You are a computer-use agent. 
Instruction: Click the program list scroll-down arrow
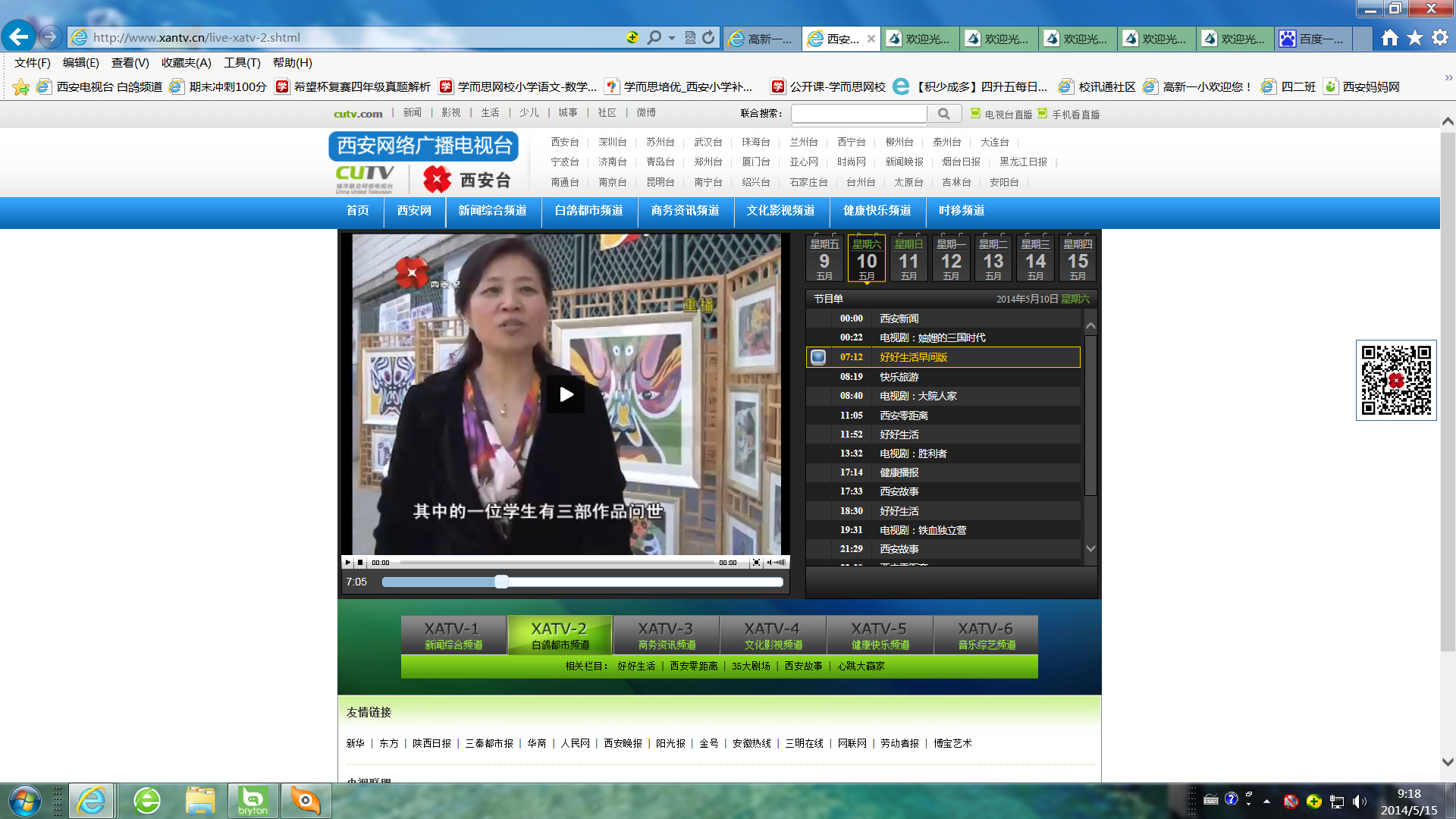[1090, 548]
